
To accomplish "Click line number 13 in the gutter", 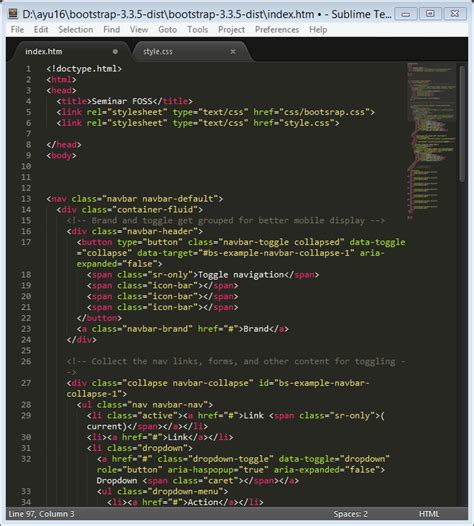I will (26, 199).
